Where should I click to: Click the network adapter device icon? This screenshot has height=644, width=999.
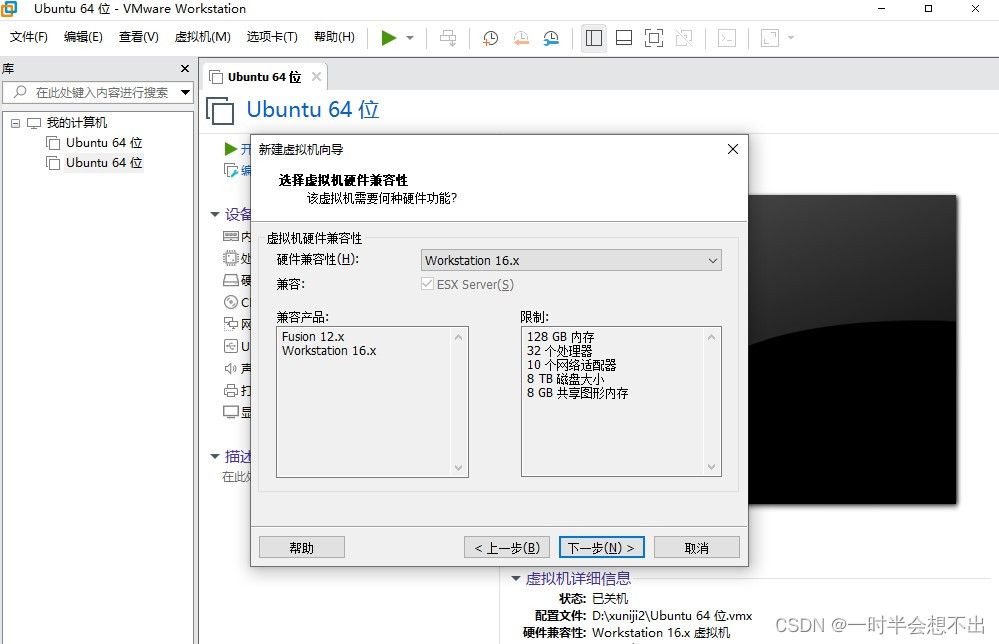point(231,324)
